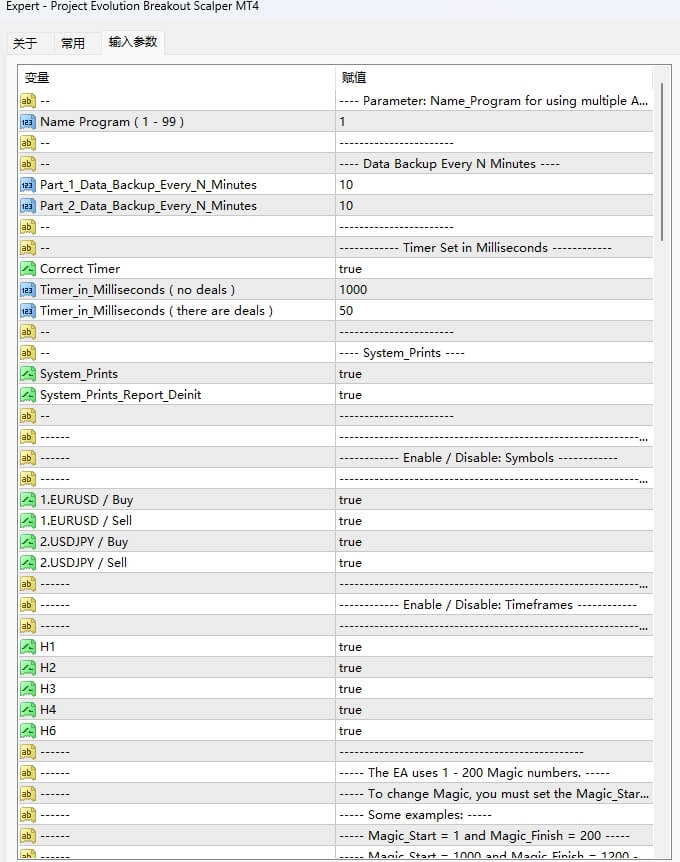Image resolution: width=680 pixels, height=862 pixels.
Task: Click the boolean icon next to 2.USDJPY / Buy
Action: (x=28, y=541)
